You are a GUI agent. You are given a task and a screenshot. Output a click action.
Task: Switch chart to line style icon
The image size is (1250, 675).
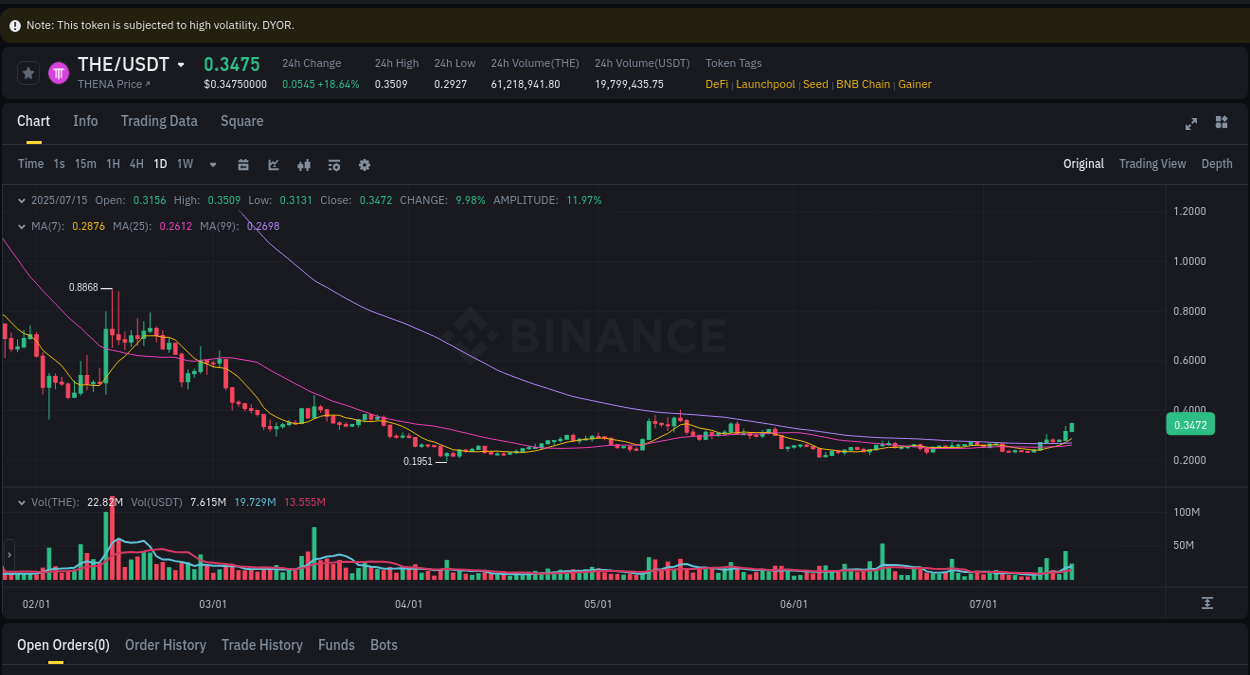(273, 164)
